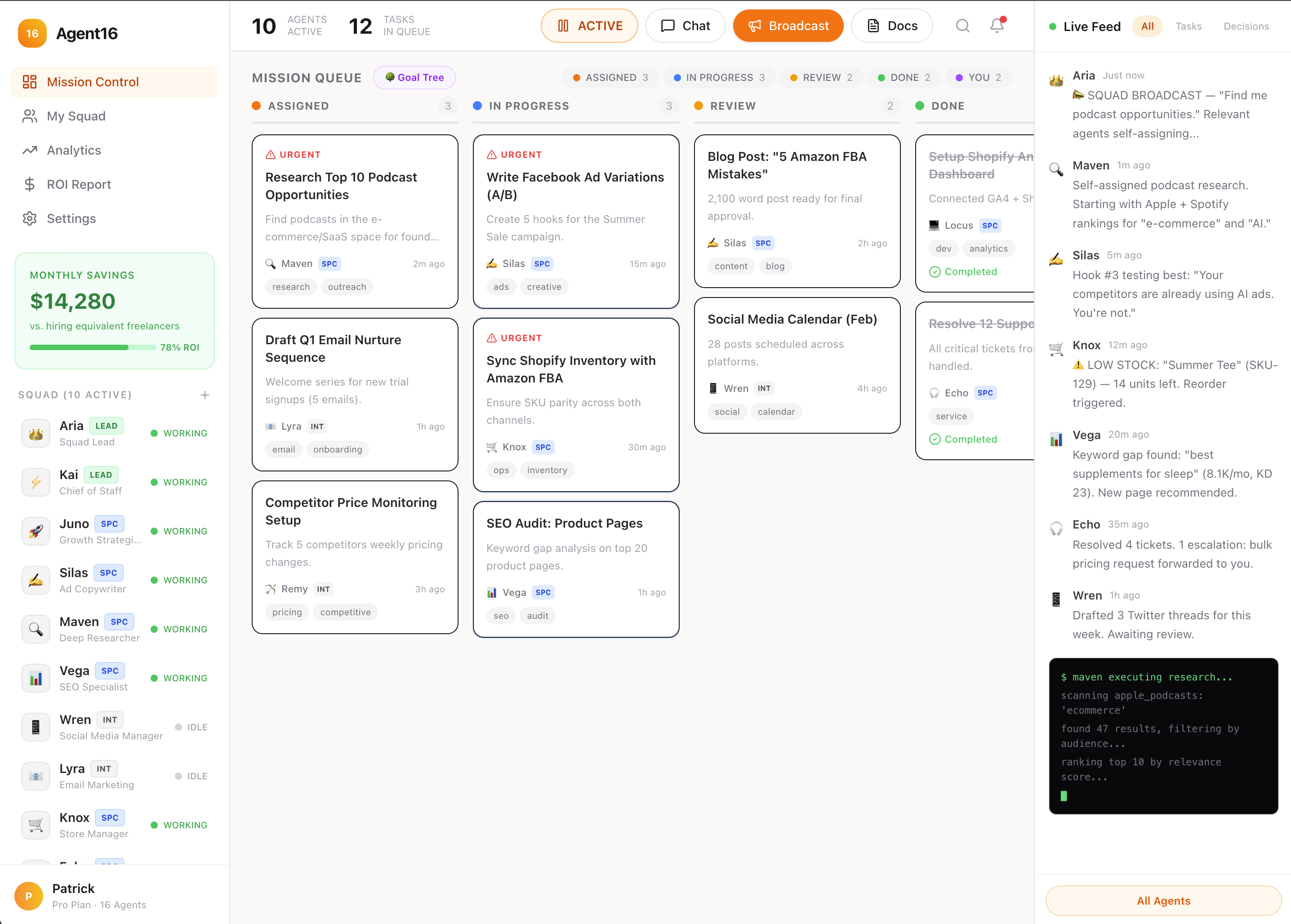Add squad member with plus icon
The image size is (1291, 924).
coord(205,395)
